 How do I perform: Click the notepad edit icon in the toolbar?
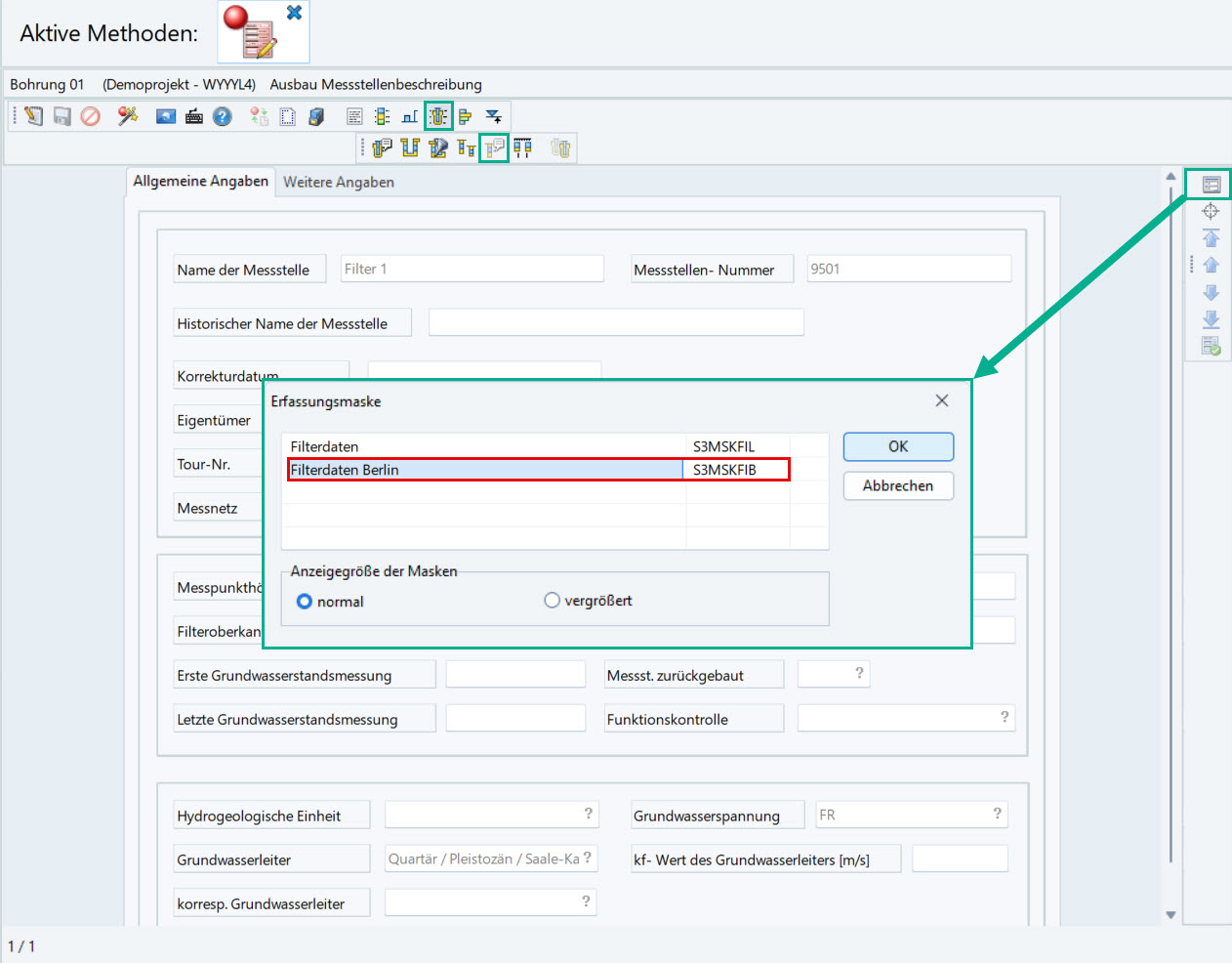point(34,116)
